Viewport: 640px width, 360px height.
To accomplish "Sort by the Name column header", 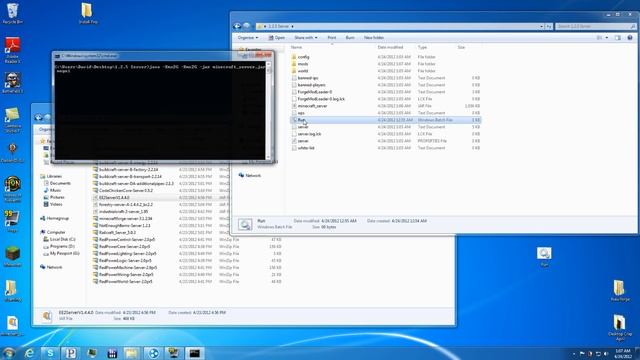I will tap(296, 47).
